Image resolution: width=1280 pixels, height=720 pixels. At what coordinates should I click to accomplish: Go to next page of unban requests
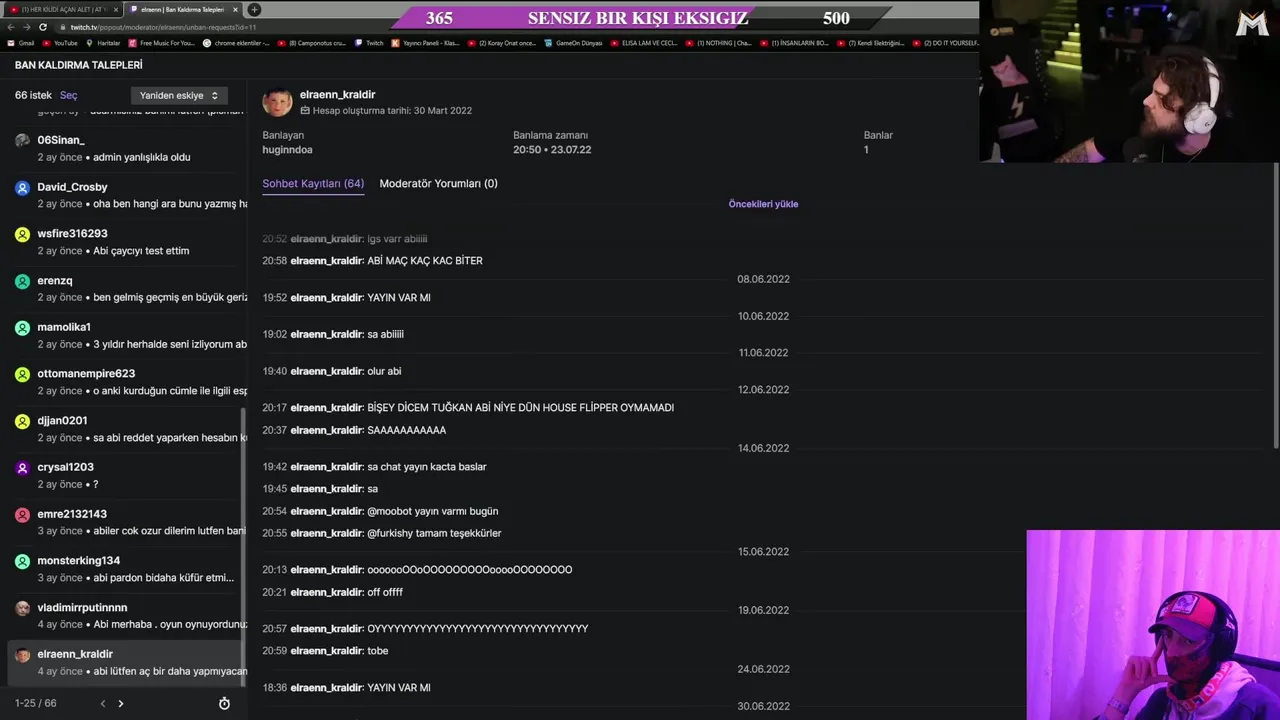coord(121,703)
